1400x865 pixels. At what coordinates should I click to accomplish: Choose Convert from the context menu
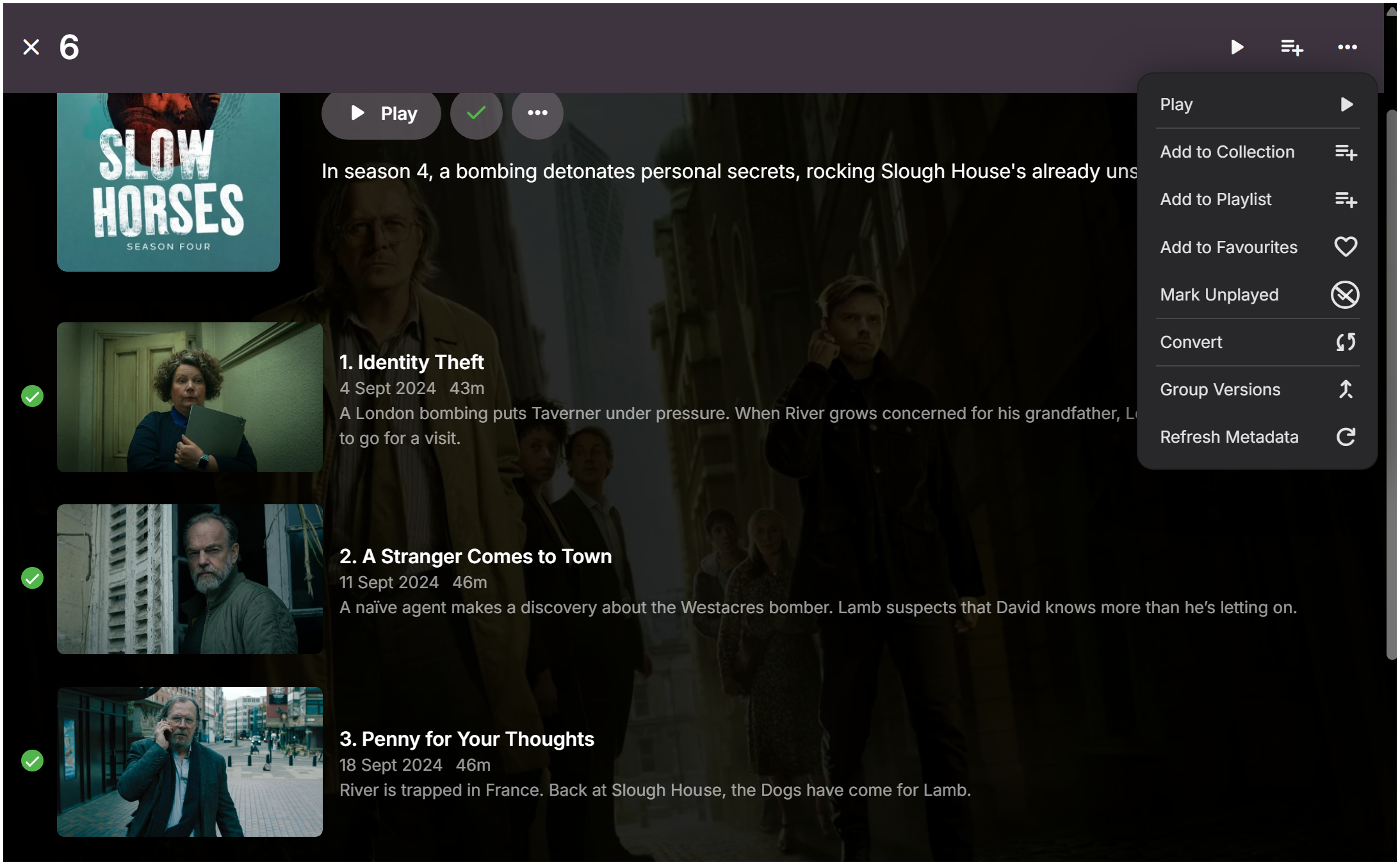[1257, 342]
